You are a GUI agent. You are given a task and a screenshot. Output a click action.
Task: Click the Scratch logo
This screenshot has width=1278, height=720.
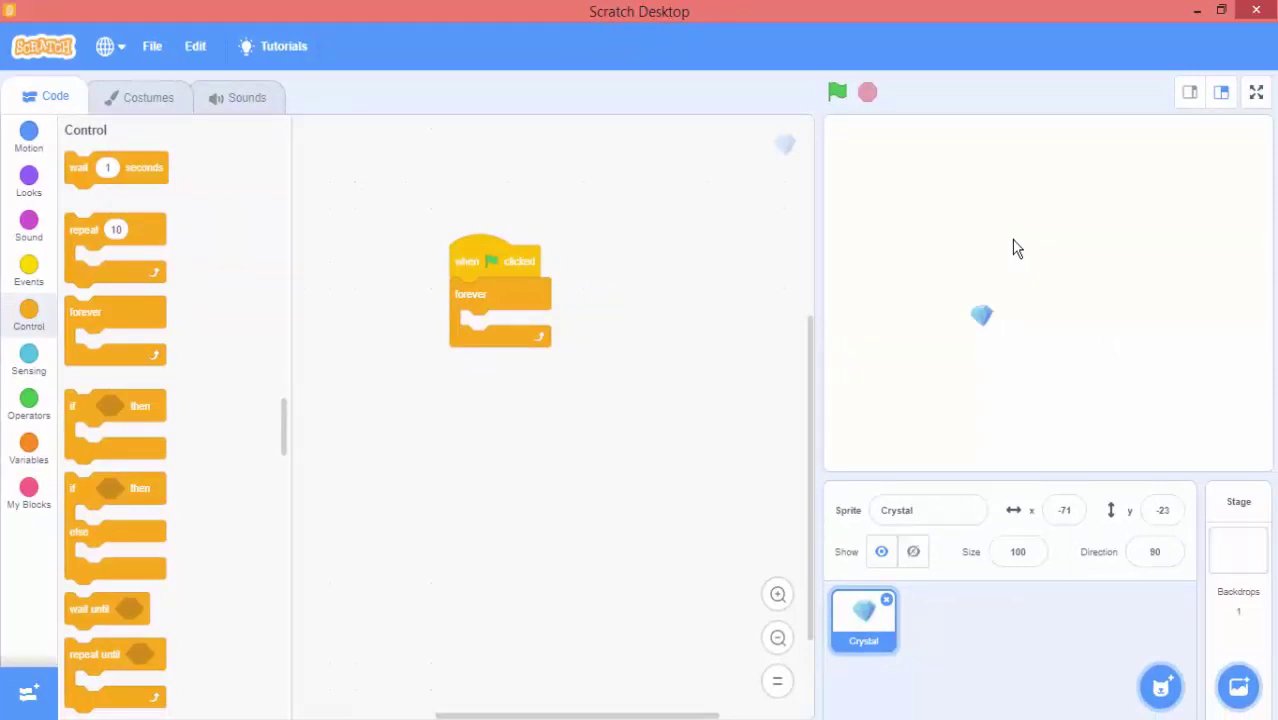[x=43, y=46]
